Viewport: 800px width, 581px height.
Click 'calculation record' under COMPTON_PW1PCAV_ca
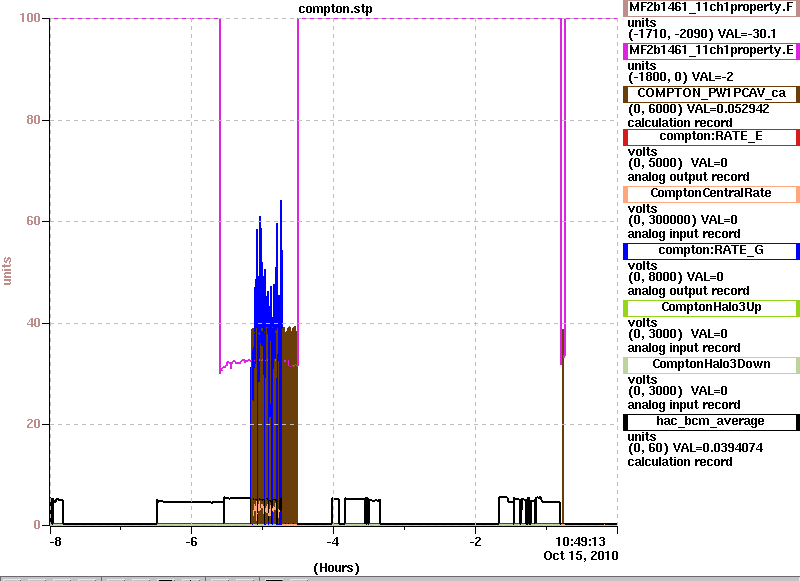(680, 123)
